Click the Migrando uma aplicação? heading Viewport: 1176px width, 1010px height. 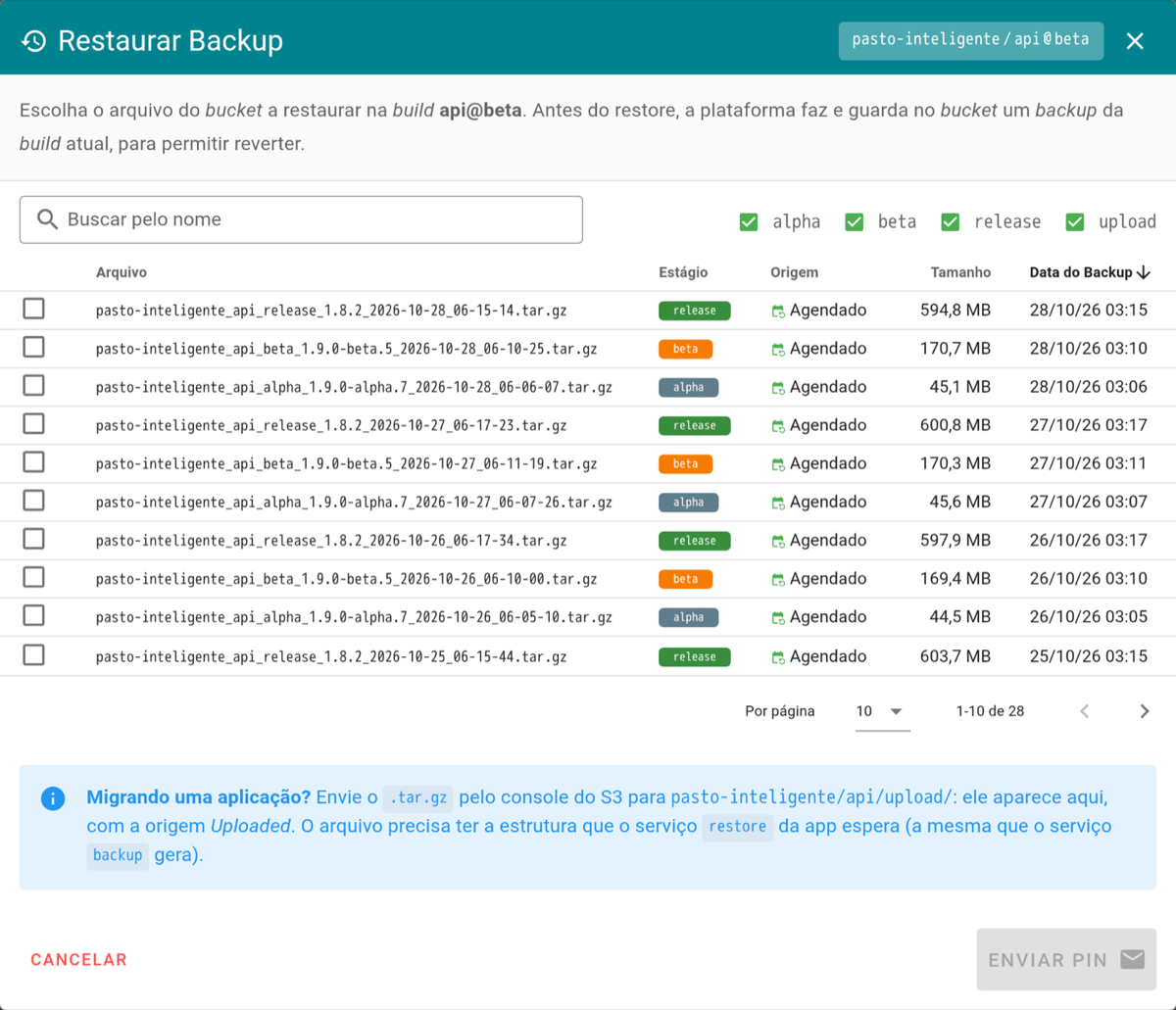(x=199, y=797)
